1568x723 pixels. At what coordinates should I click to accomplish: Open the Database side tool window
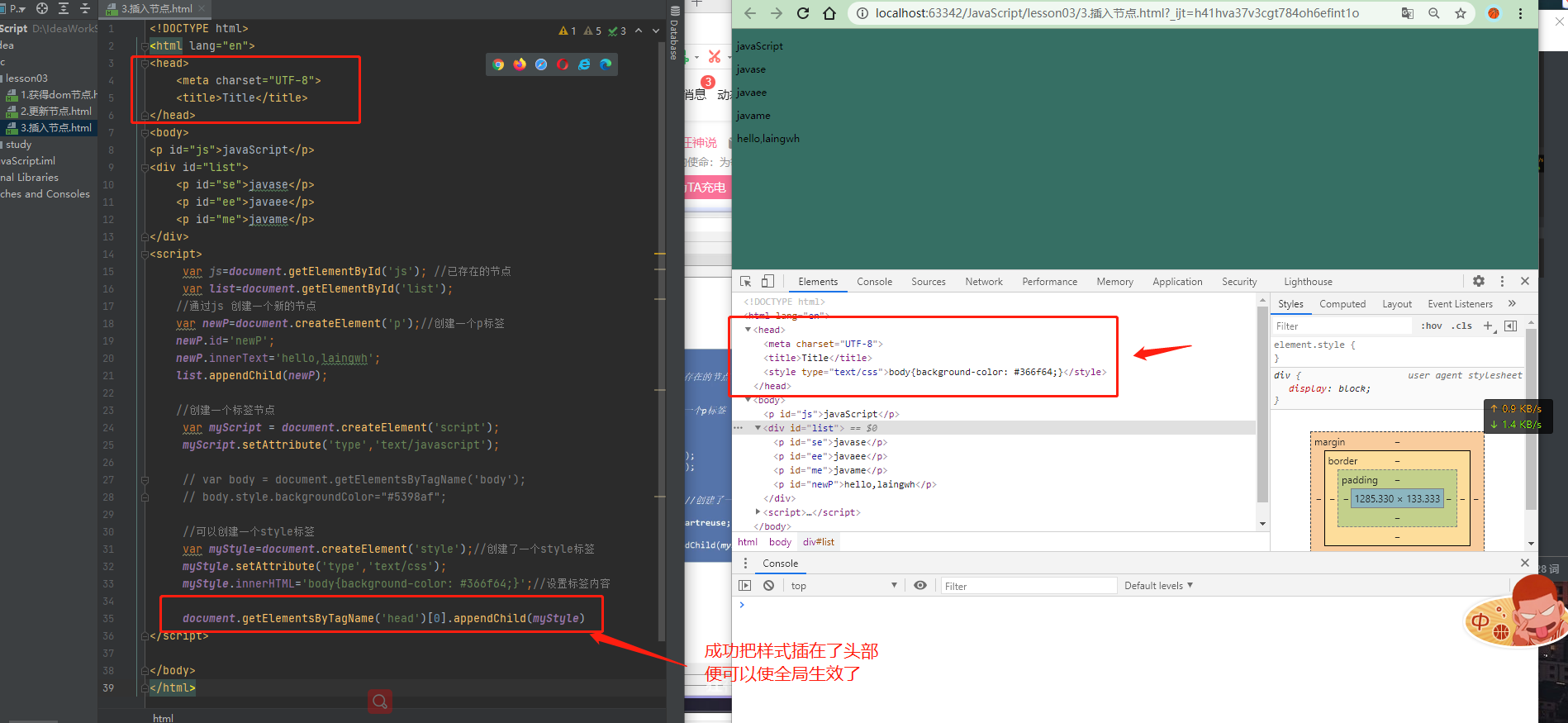[x=674, y=33]
